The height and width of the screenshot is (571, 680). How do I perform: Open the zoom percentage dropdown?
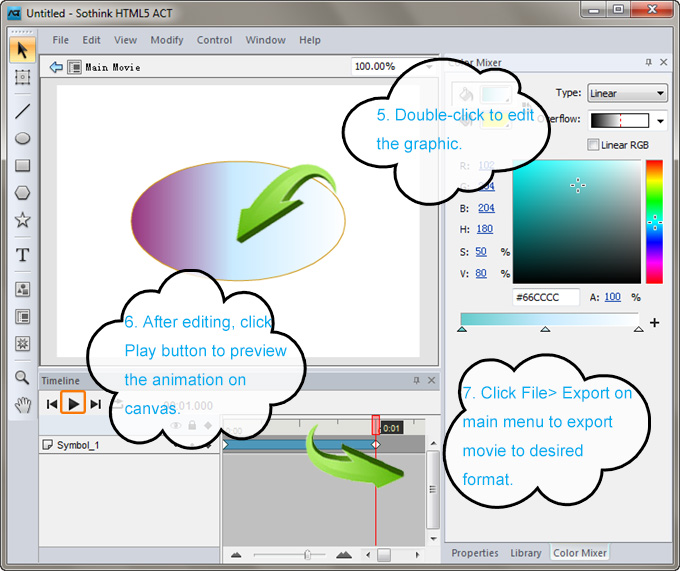428,67
